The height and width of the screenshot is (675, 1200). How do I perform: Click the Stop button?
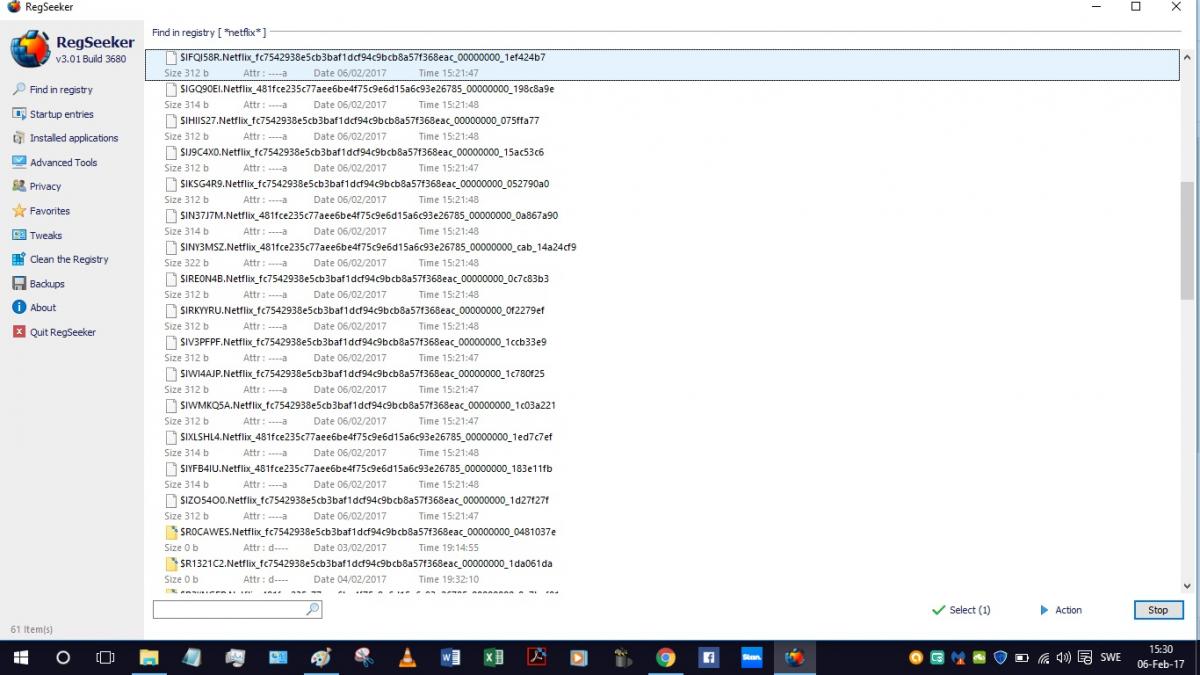coord(1158,610)
